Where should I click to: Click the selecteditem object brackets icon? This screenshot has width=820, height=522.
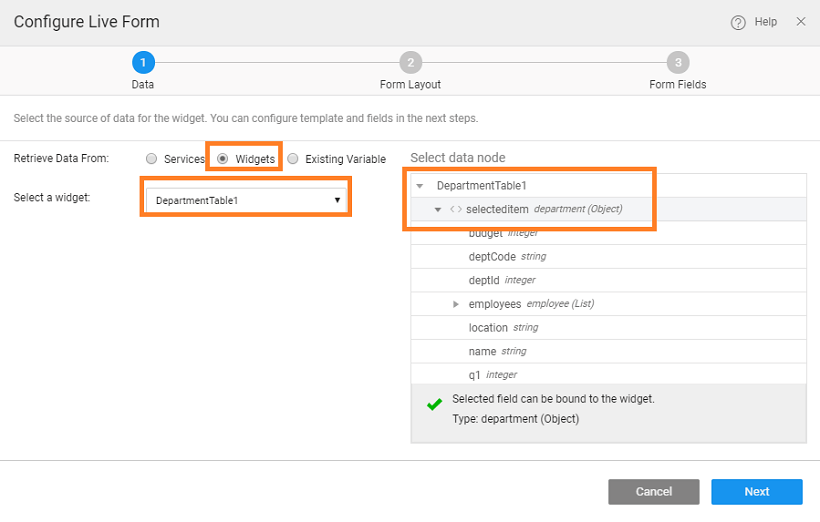[455, 209]
